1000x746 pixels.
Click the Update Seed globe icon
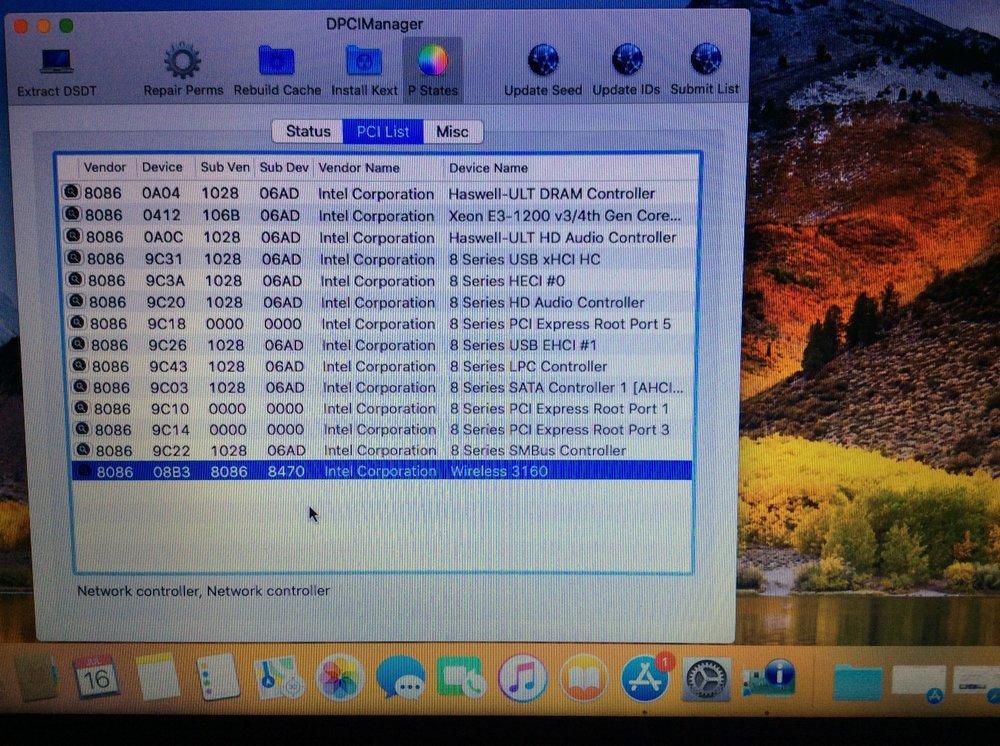click(x=543, y=62)
